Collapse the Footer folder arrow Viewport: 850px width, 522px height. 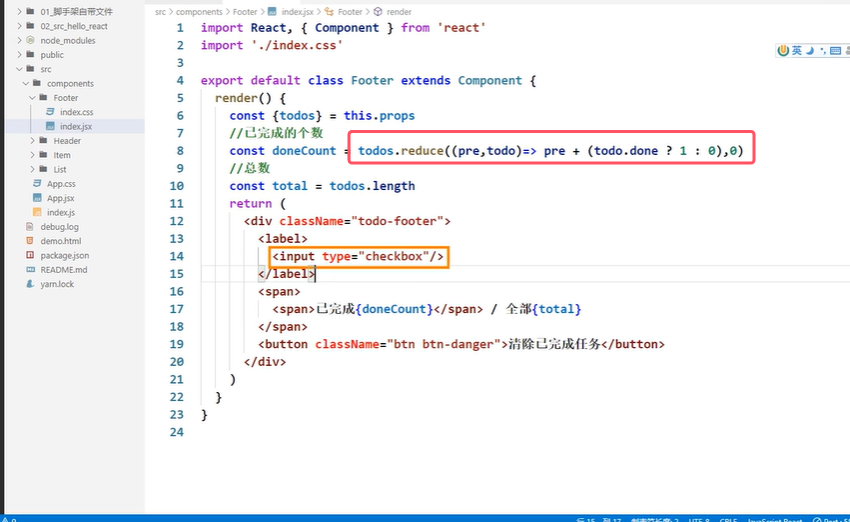pyautogui.click(x=33, y=98)
